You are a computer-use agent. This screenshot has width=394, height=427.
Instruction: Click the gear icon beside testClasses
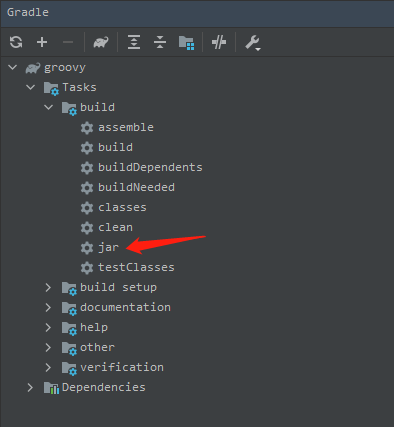click(x=87, y=268)
